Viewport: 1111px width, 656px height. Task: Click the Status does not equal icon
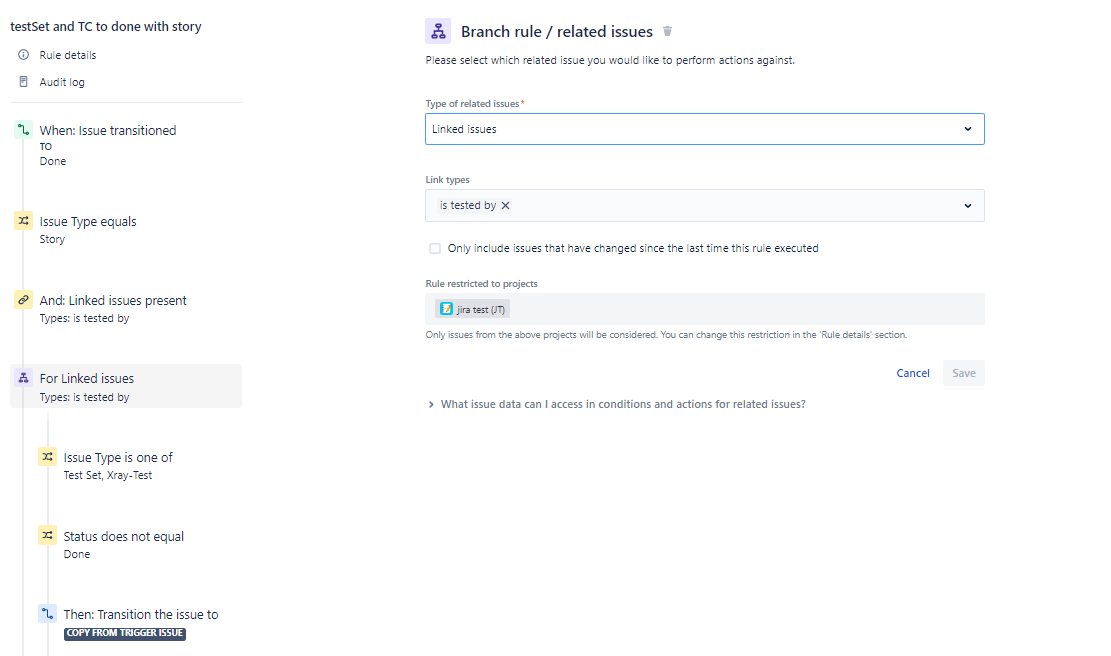pos(47,536)
